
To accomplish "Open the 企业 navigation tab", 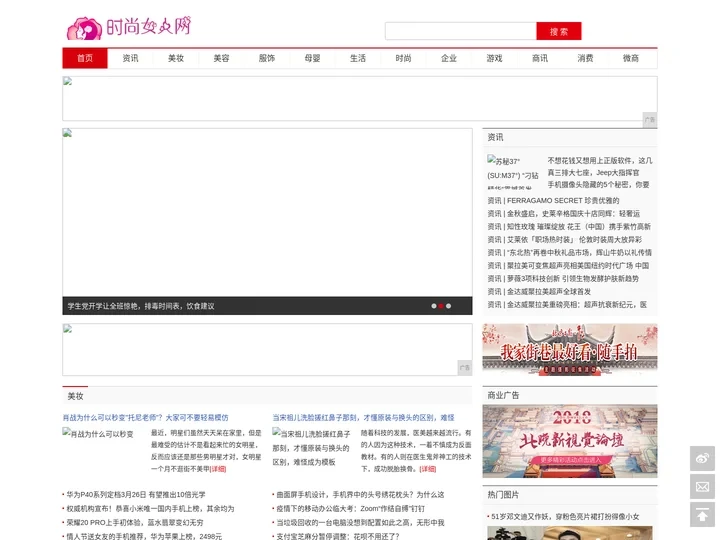I will [x=449, y=58].
